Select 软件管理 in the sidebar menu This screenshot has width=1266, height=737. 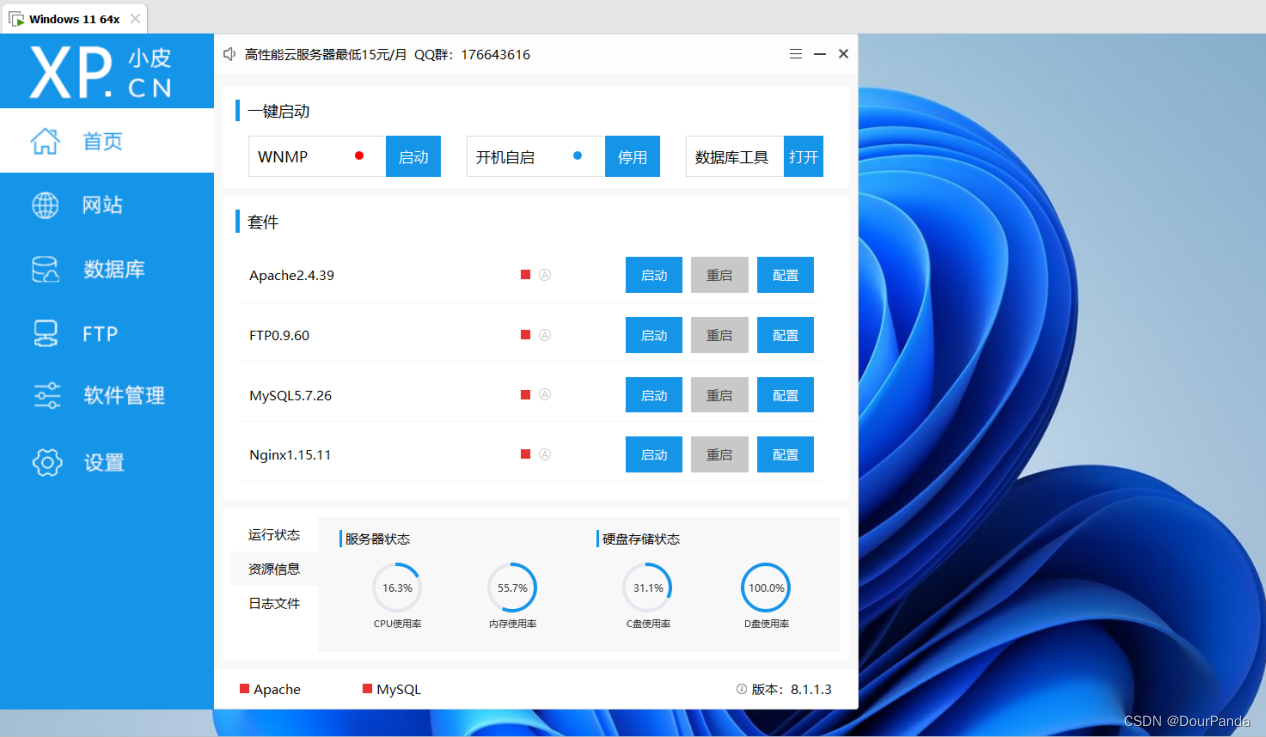[107, 396]
